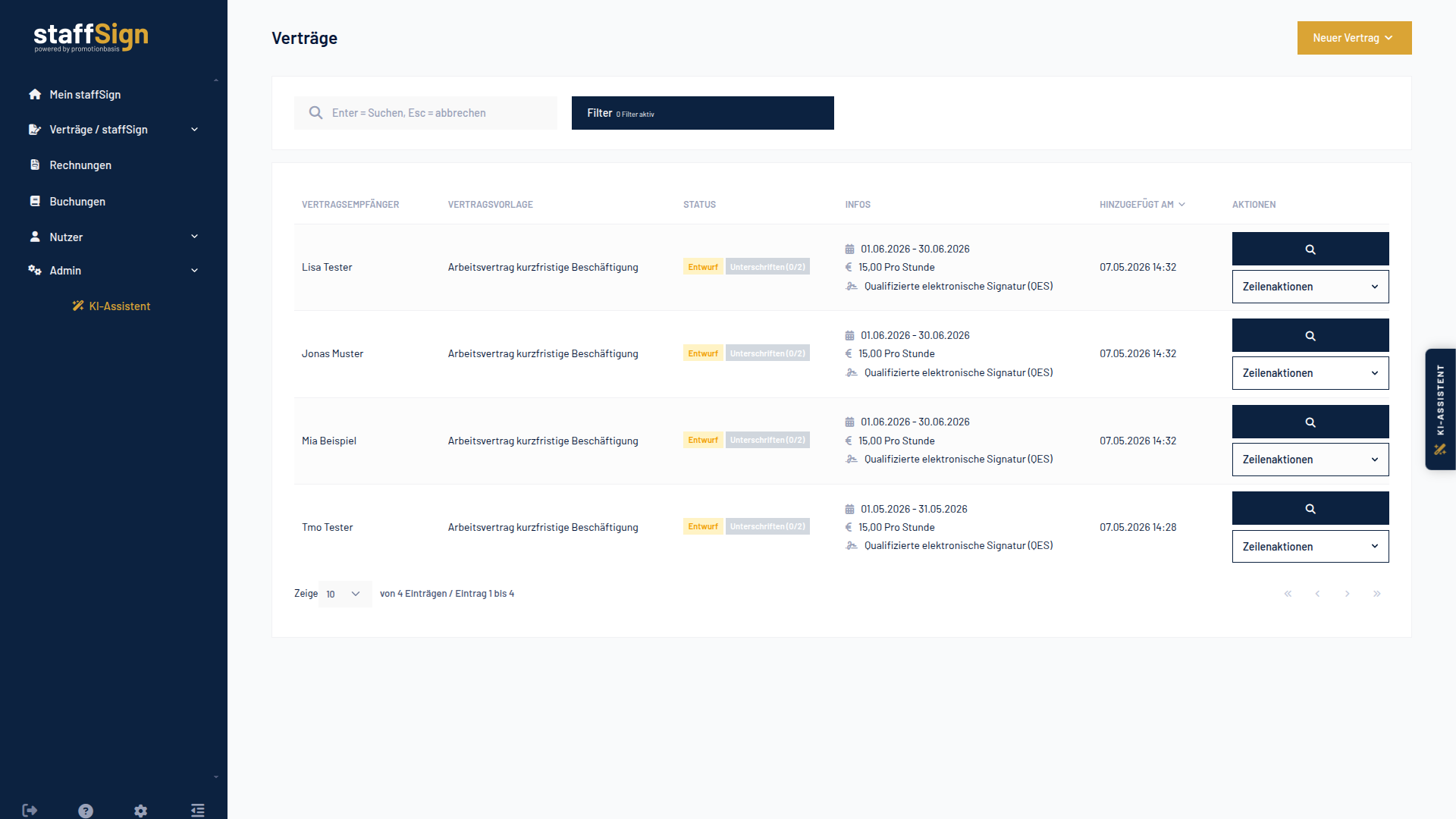
Task: Click the logout icon at sidebar bottom
Action: (x=30, y=811)
